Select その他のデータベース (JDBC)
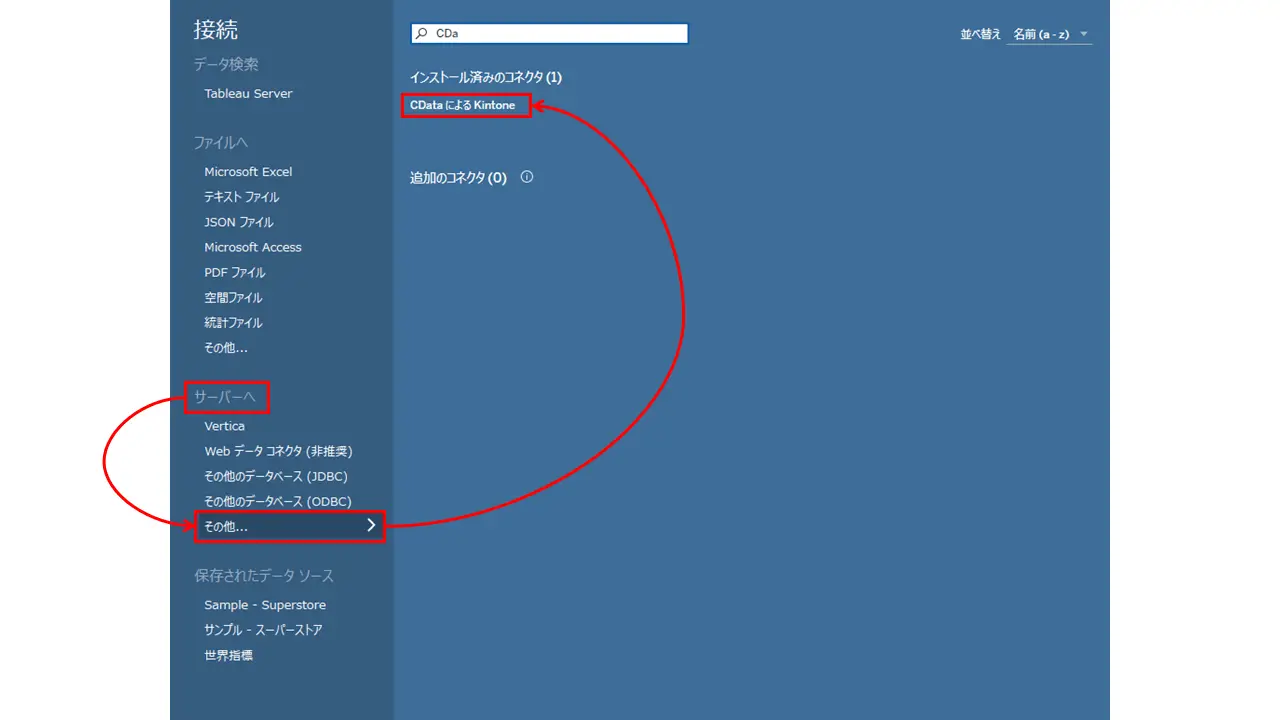Viewport: 1280px width, 720px height. (276, 476)
